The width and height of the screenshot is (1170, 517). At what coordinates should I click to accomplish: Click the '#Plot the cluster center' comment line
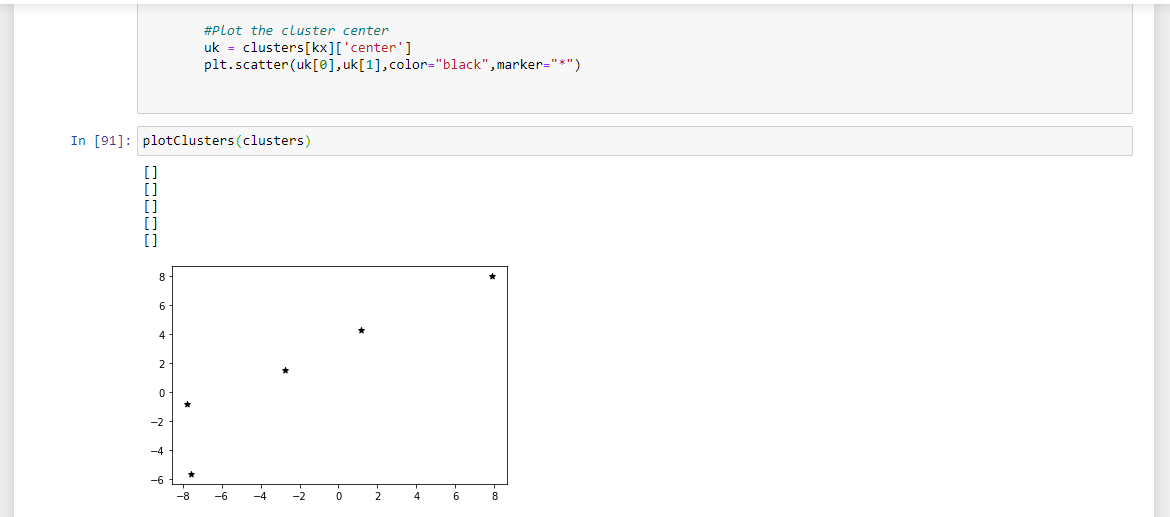pyautogui.click(x=296, y=31)
